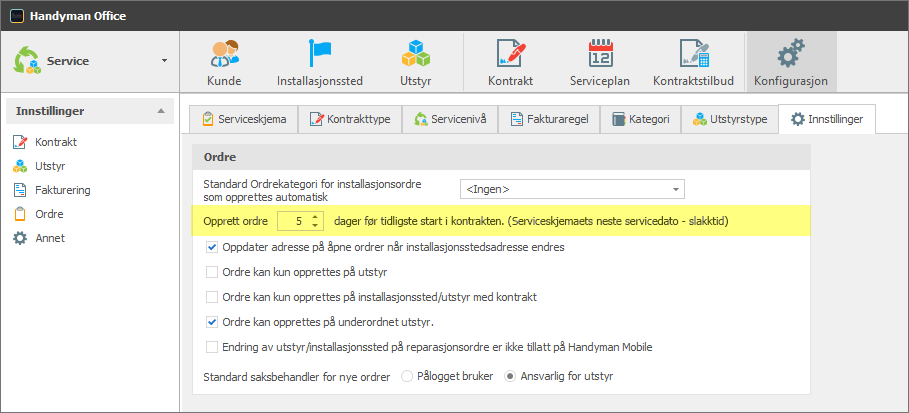Switch to the Utstyrstype tab
Image resolution: width=909 pixels, height=413 pixels.
point(729,119)
